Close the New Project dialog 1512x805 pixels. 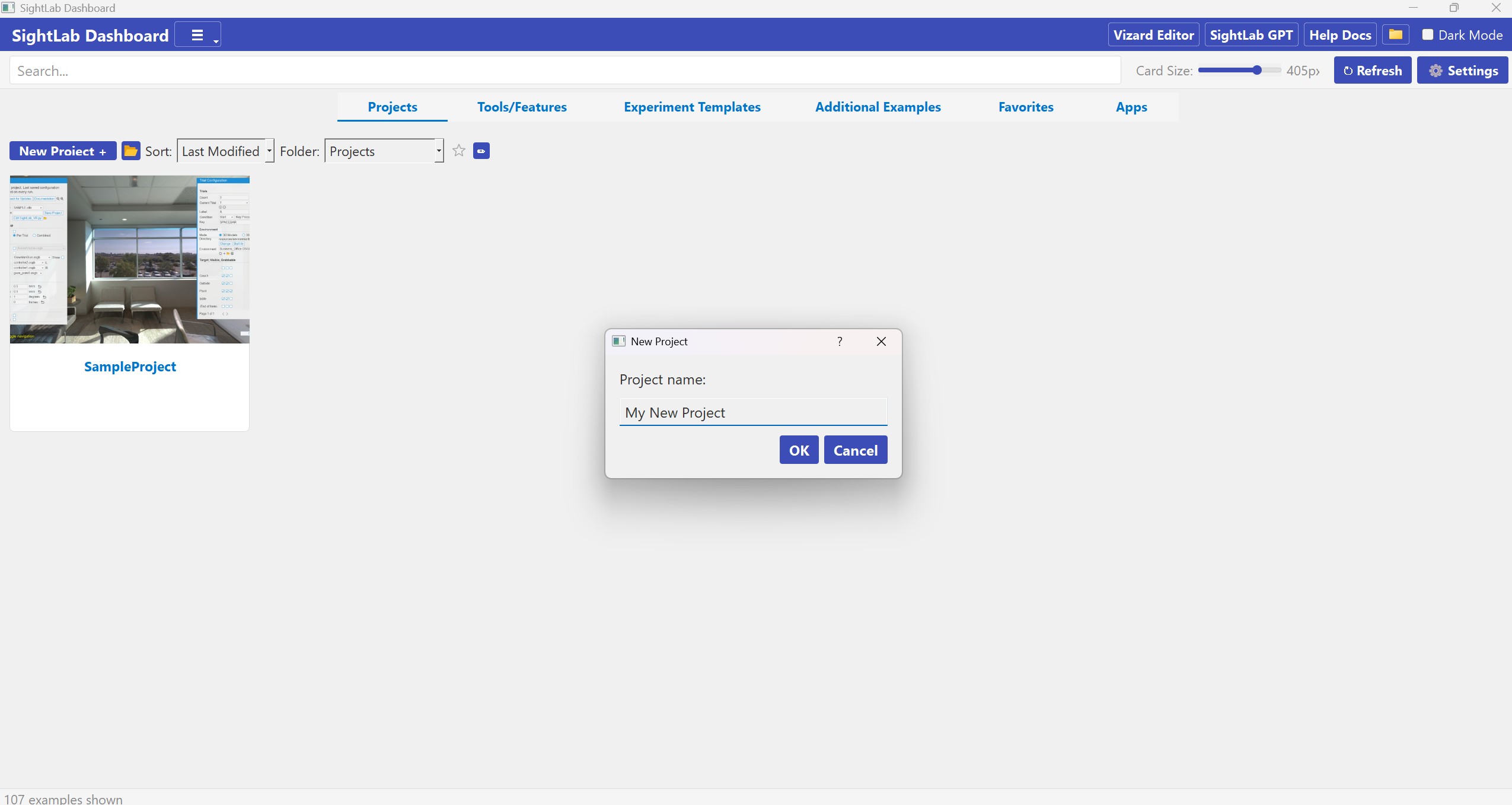(x=881, y=341)
